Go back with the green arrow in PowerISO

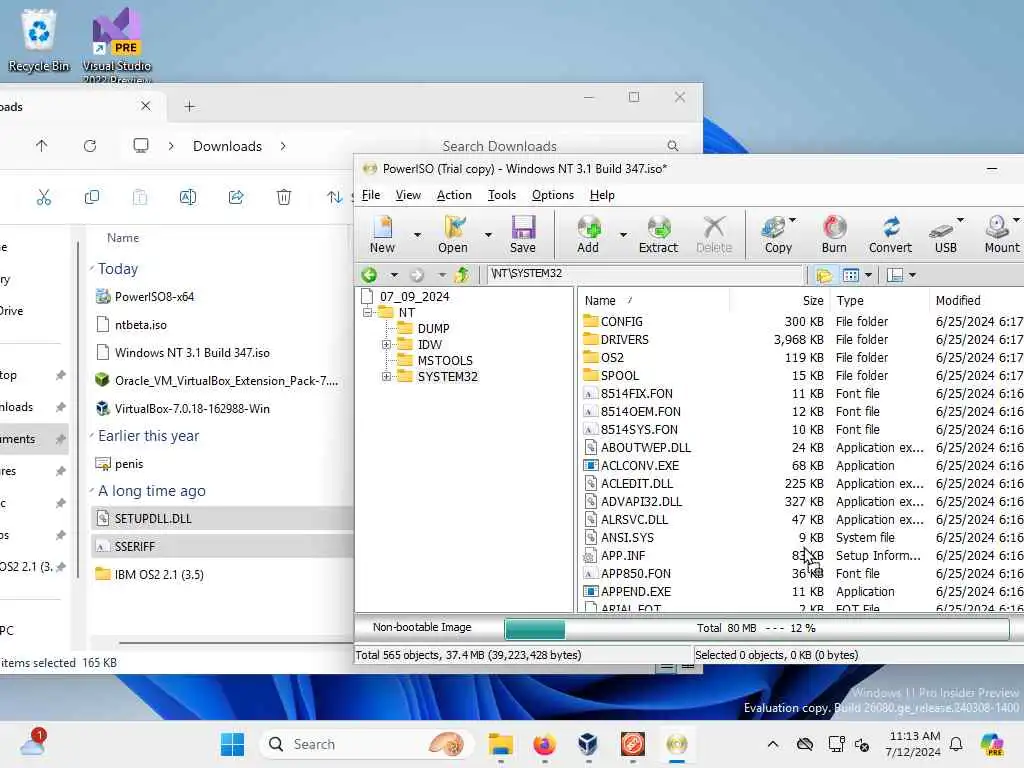[369, 275]
